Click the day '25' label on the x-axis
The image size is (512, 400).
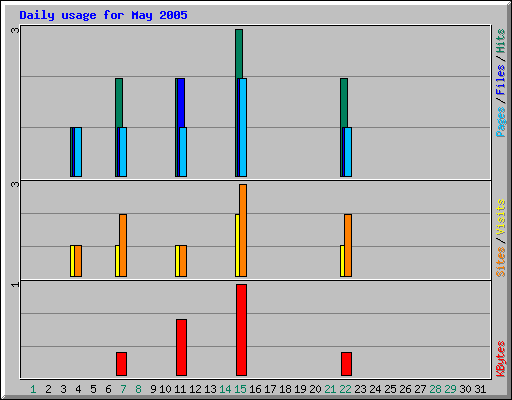pyautogui.click(x=390, y=389)
